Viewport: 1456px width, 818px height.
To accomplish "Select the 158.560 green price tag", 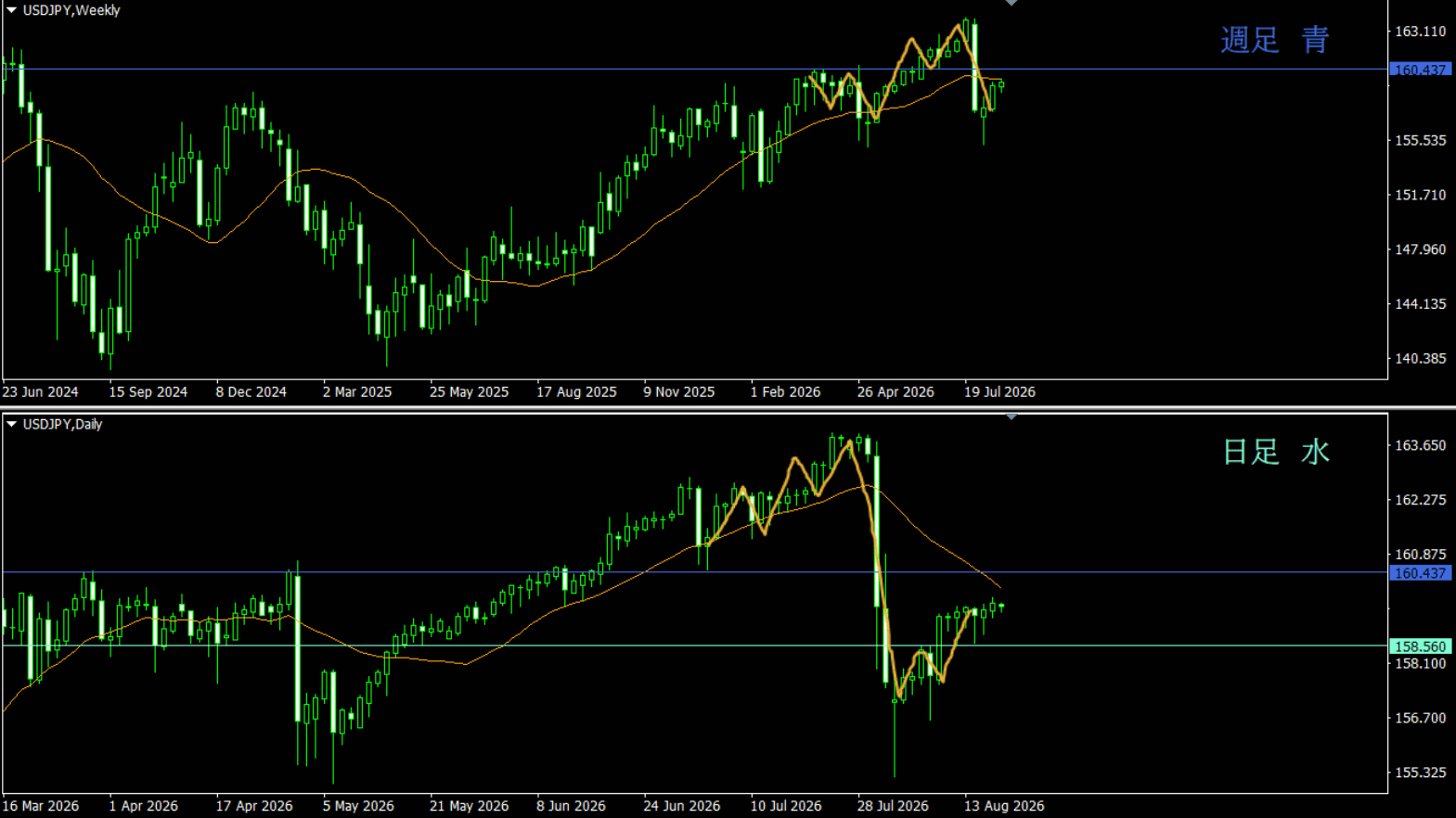I will 1420,646.
